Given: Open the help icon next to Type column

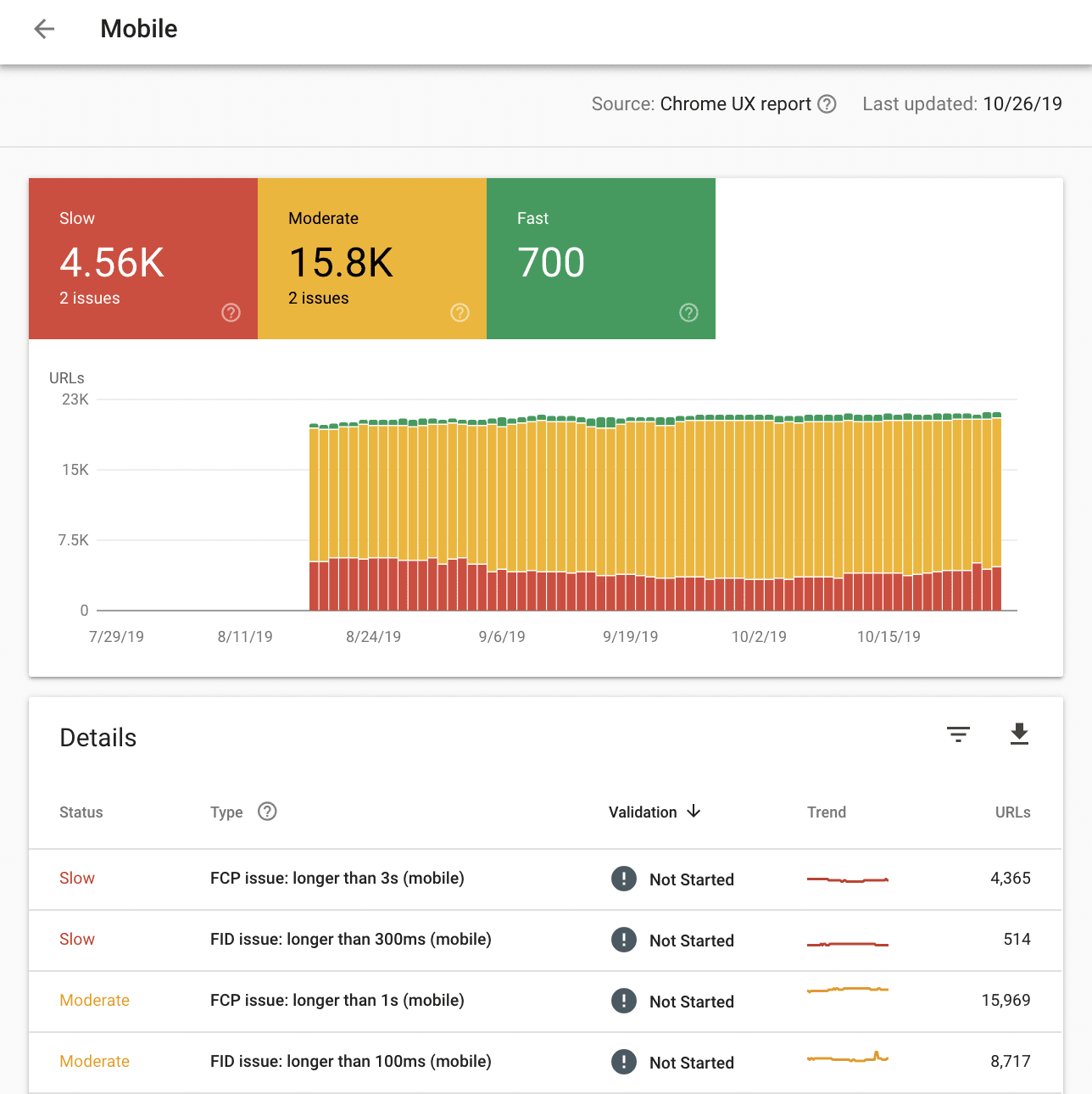Looking at the screenshot, I should pos(266,812).
